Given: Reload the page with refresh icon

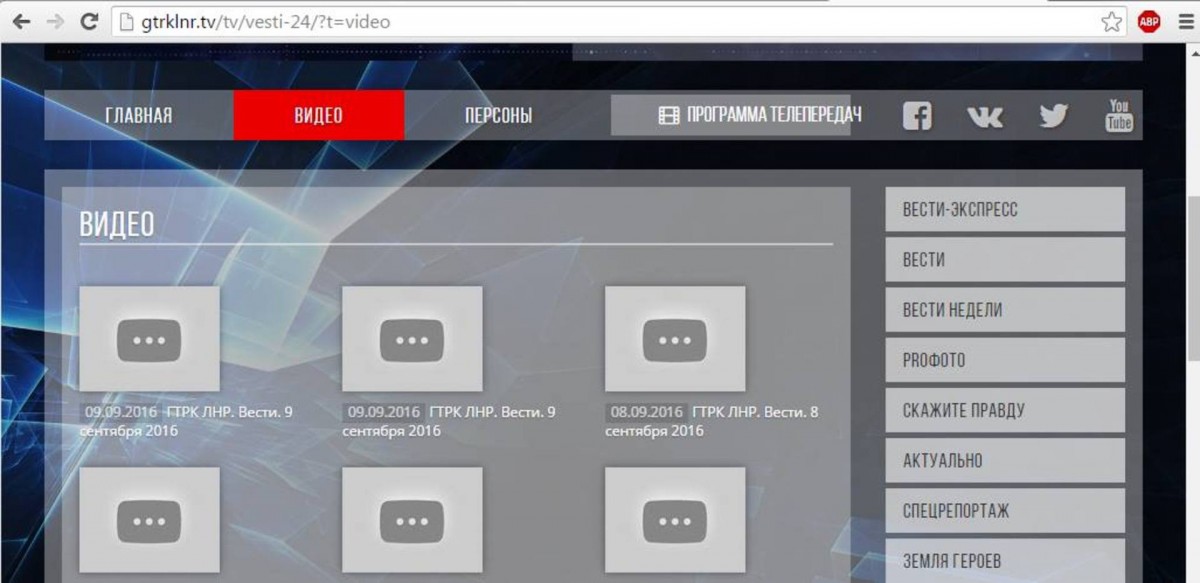Looking at the screenshot, I should pos(91,20).
